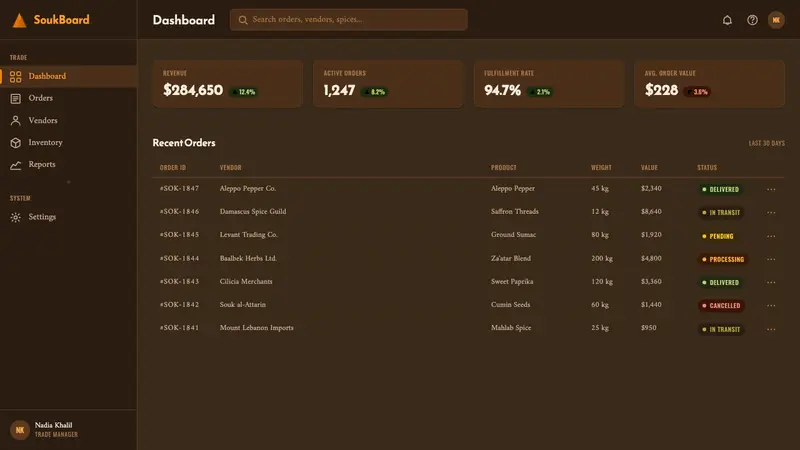
Task: Sort by Product column header
Action: [504, 167]
